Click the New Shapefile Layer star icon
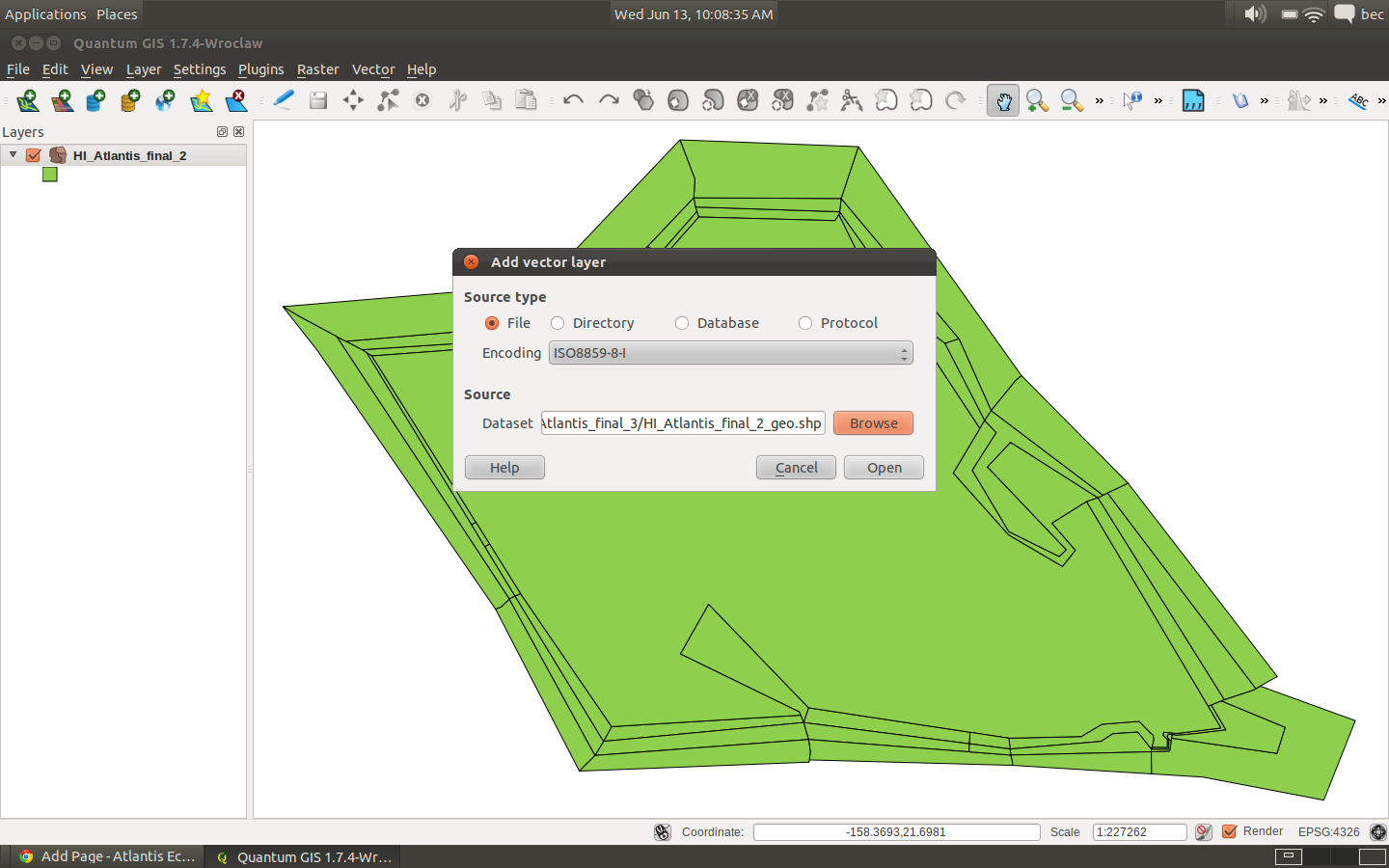Screen dimensions: 1389x868 pos(201,100)
